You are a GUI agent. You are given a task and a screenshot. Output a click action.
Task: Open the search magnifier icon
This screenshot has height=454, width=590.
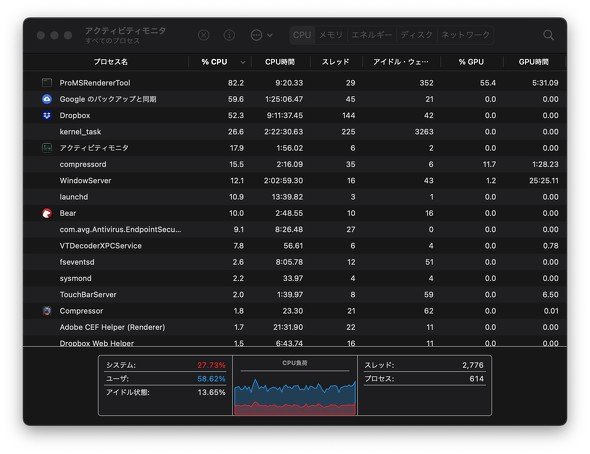coord(549,35)
